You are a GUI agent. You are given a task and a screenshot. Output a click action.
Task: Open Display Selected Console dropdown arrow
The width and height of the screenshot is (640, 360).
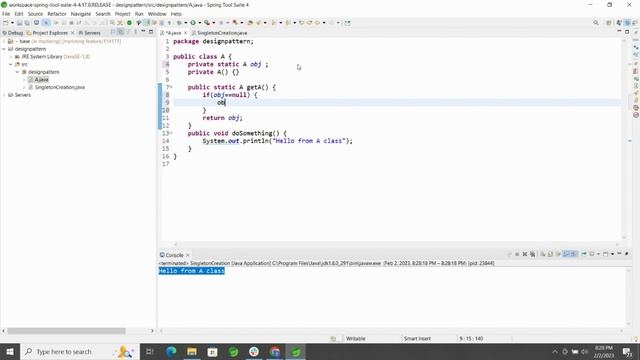click(598, 254)
